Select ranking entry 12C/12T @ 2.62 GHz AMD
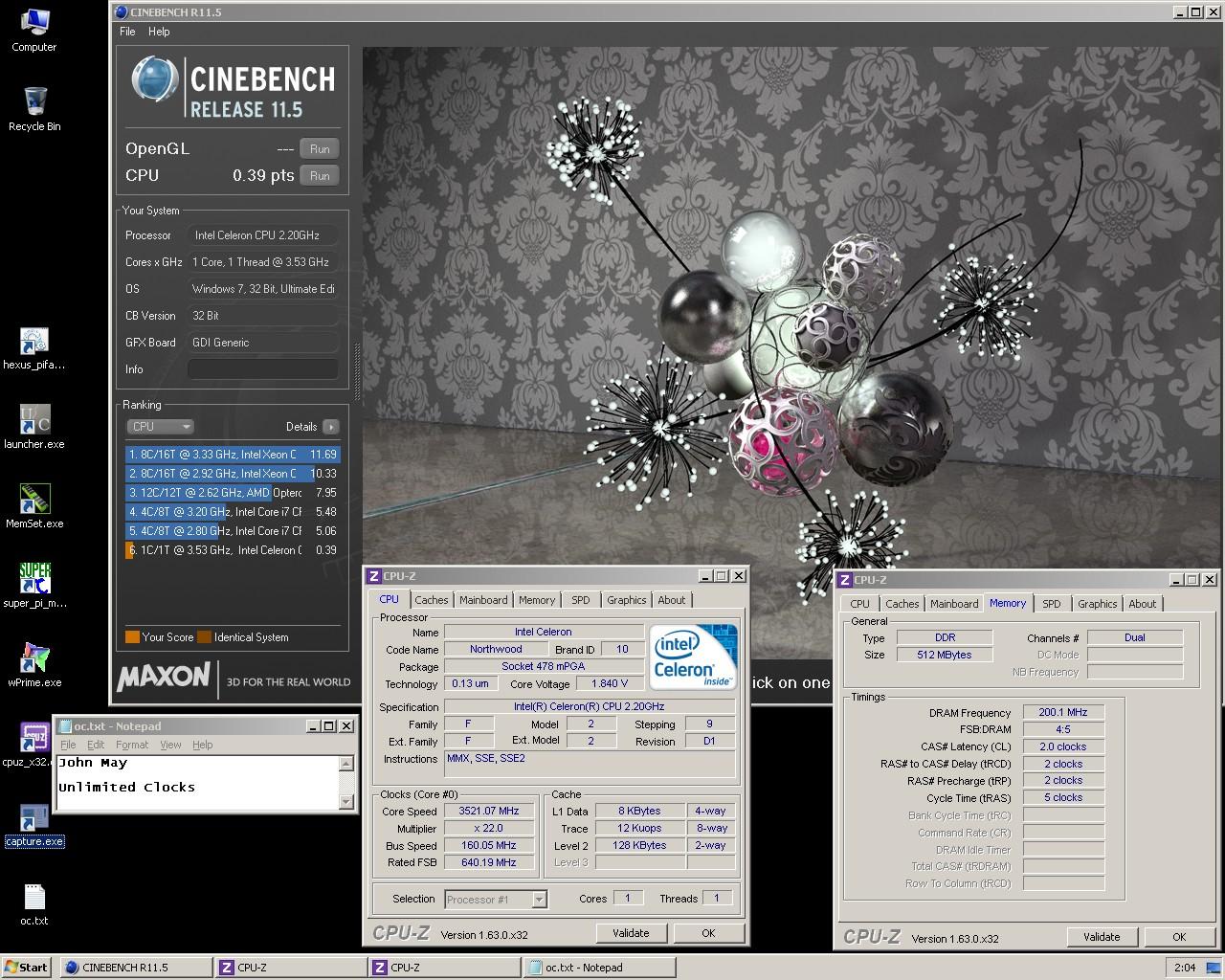Image resolution: width=1225 pixels, height=980 pixels. (x=233, y=493)
